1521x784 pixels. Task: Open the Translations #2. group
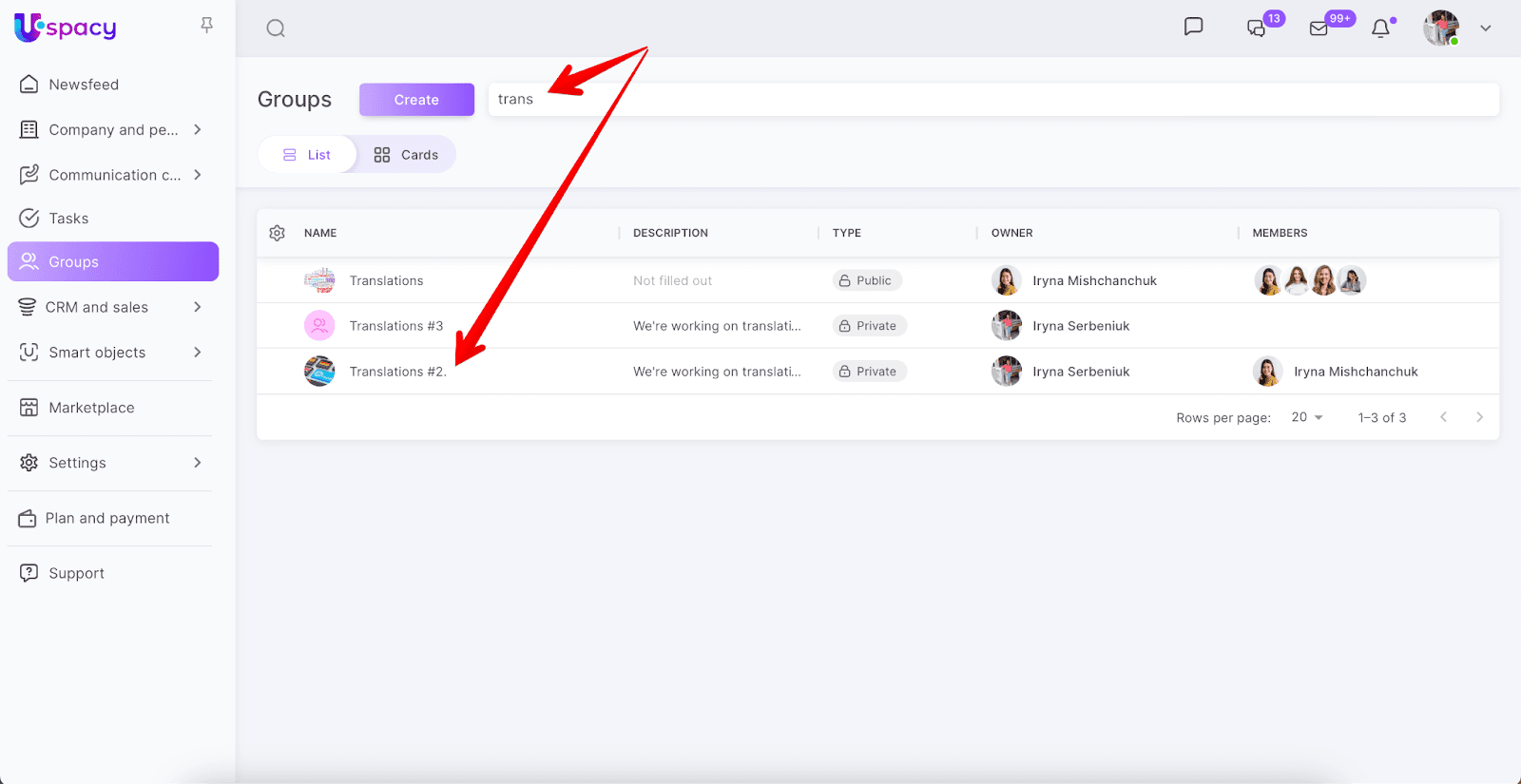pos(397,372)
